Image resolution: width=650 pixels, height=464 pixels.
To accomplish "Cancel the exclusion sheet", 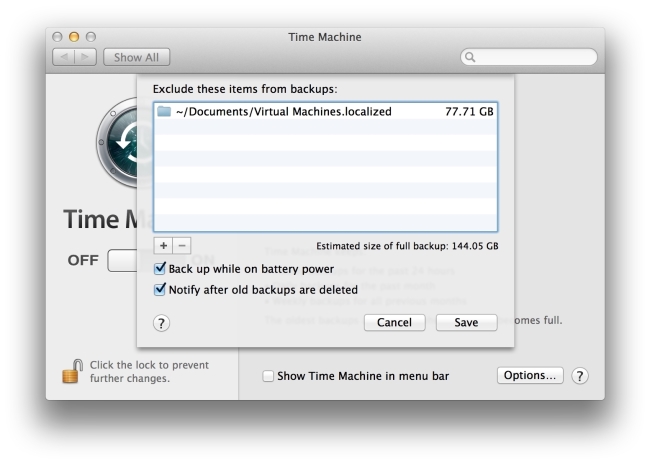I will click(394, 322).
